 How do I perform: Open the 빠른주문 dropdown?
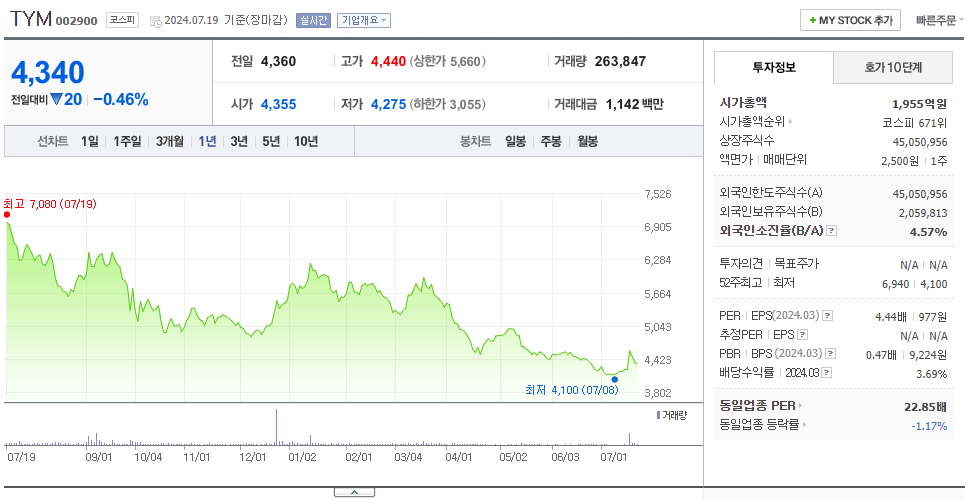[x=940, y=20]
